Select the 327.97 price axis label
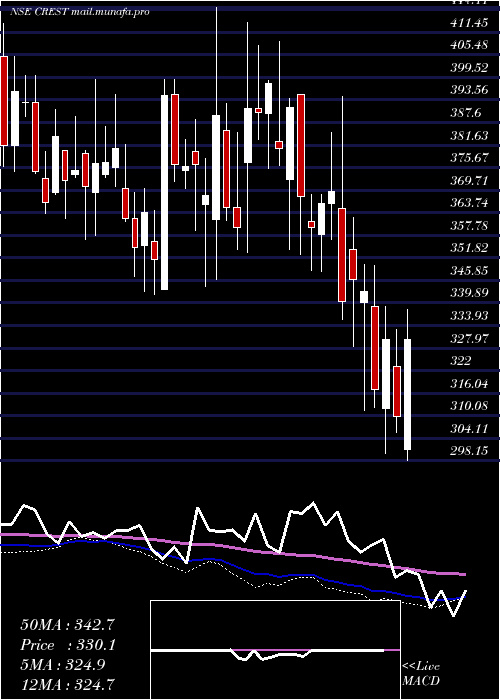500x700 pixels. pos(469,338)
